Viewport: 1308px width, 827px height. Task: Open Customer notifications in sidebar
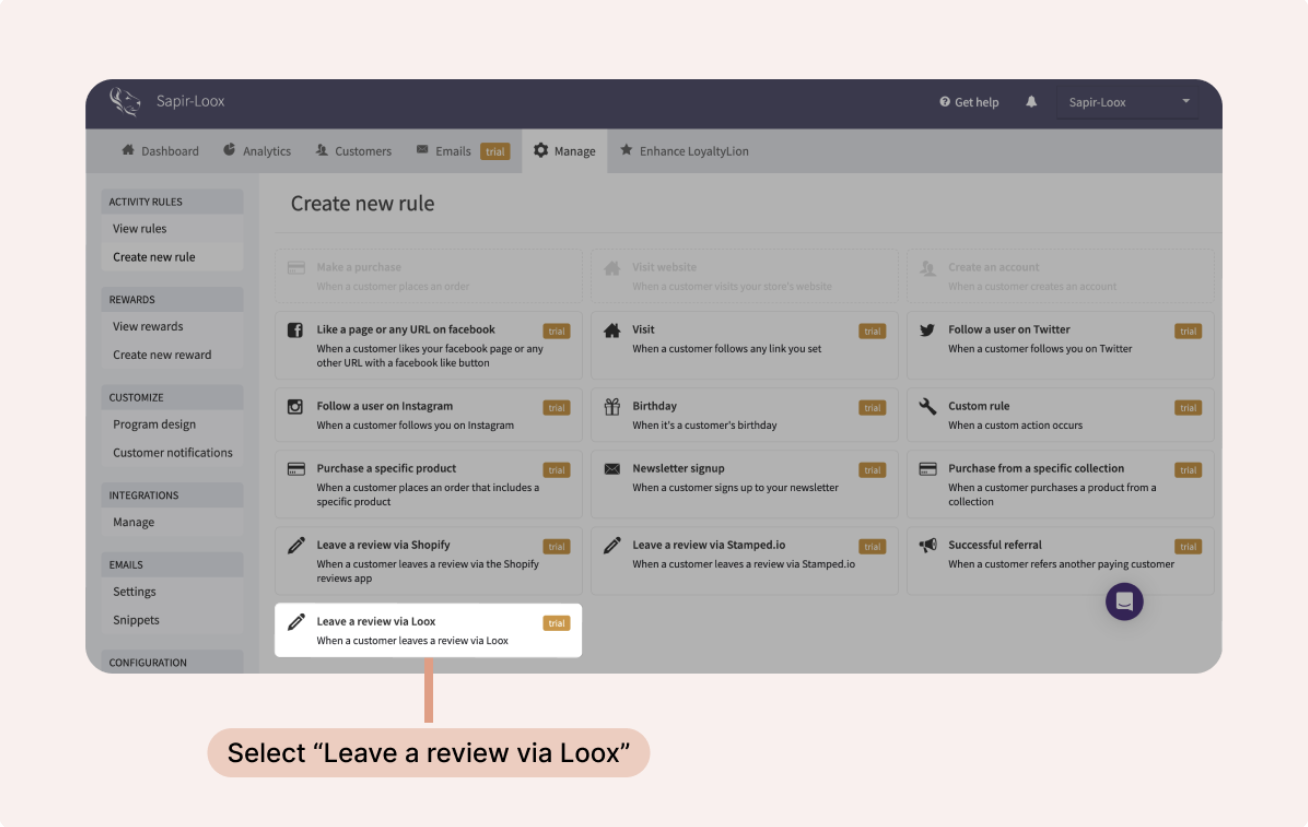pyautogui.click(x=173, y=453)
